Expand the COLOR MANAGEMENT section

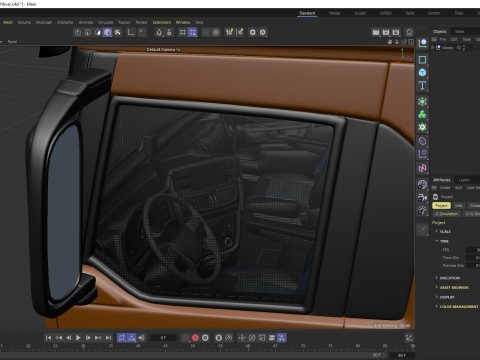click(437, 306)
